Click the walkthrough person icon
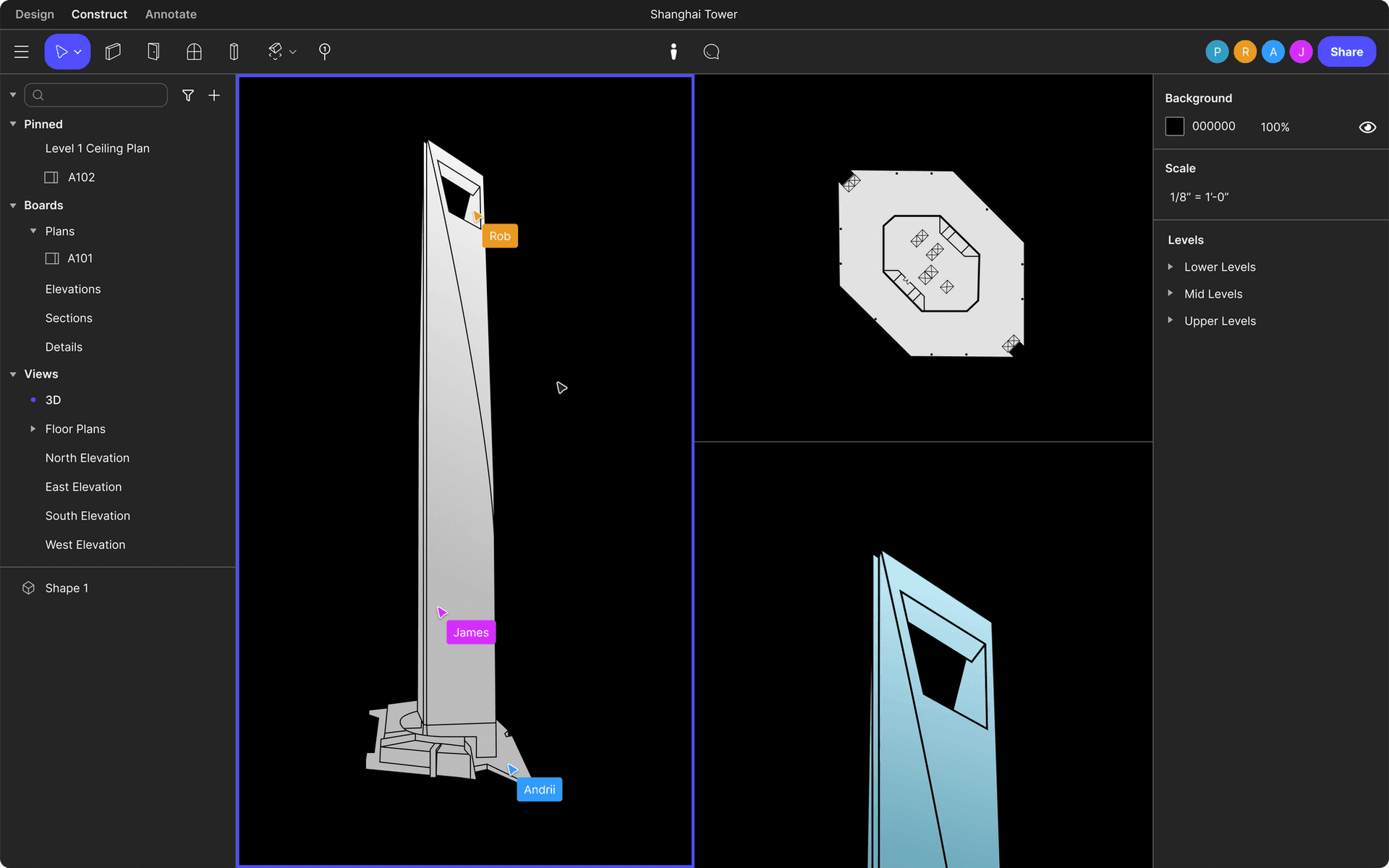This screenshot has width=1389, height=868. 674,51
